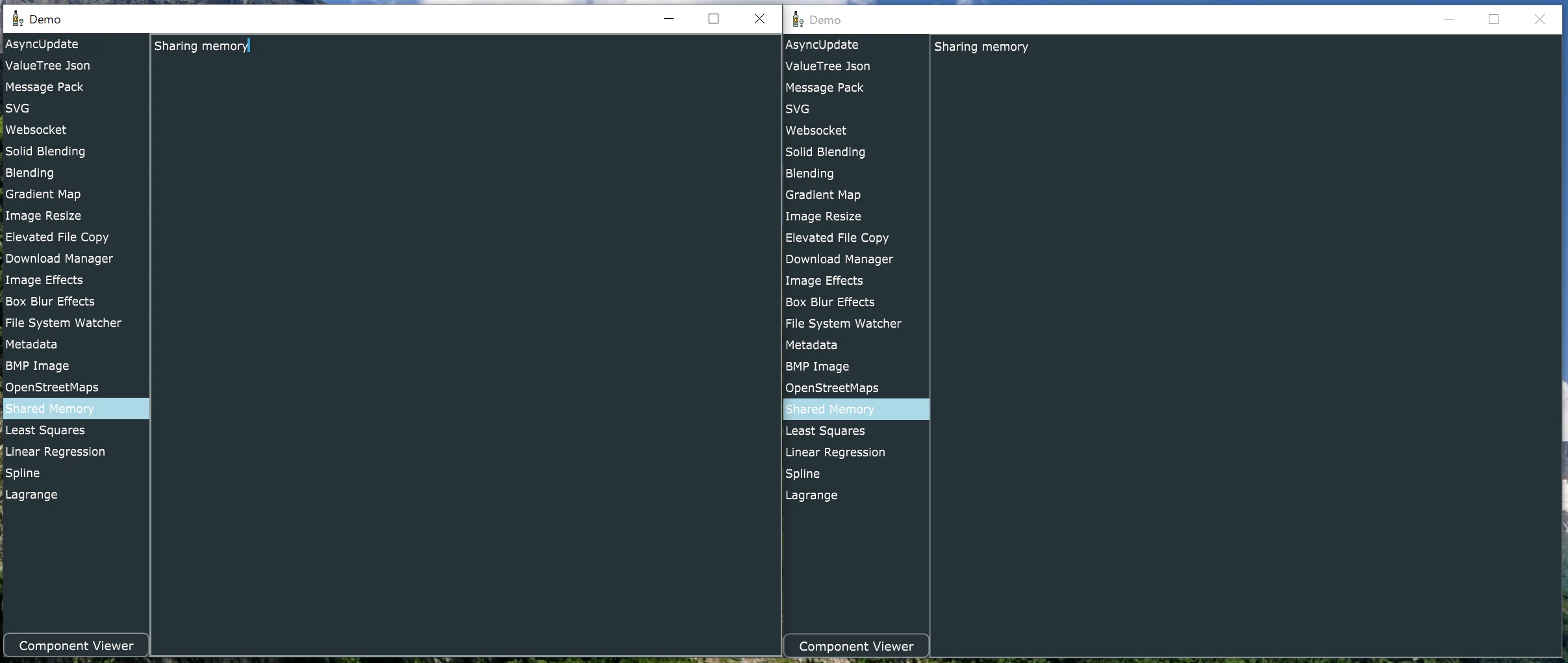Open Websocket demo in the left window

click(77, 130)
